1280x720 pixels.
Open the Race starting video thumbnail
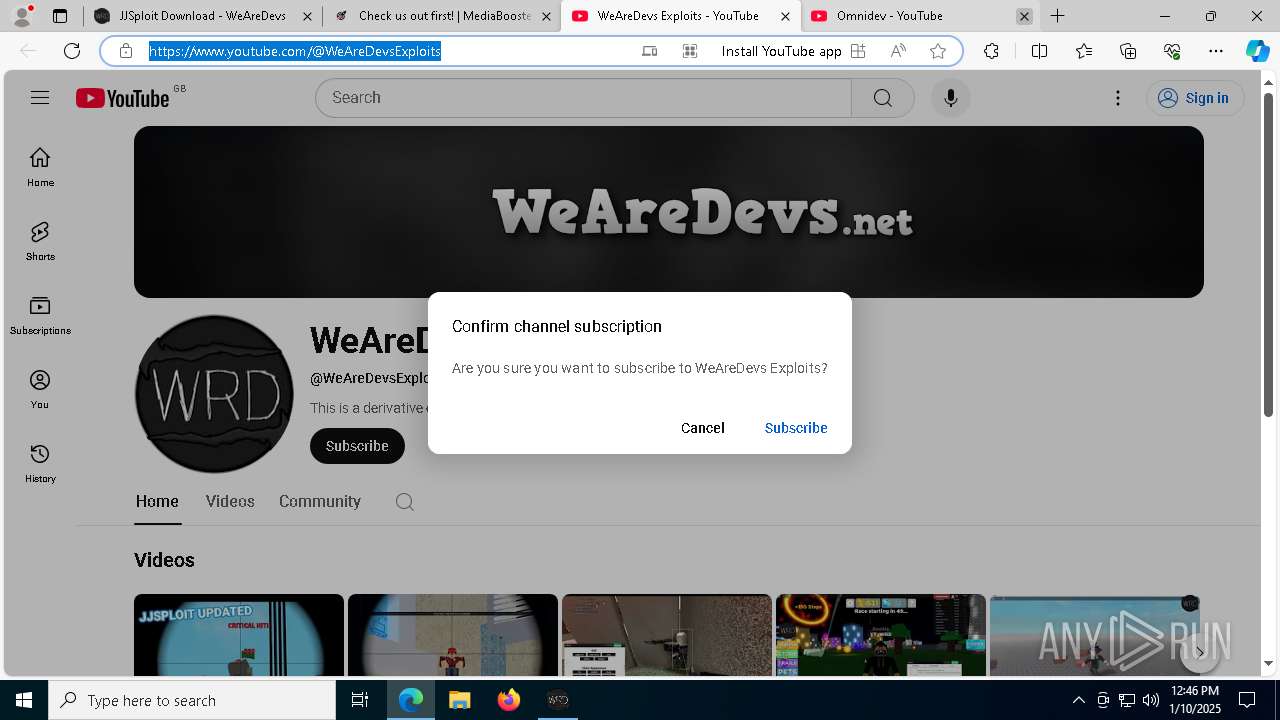coord(881,635)
